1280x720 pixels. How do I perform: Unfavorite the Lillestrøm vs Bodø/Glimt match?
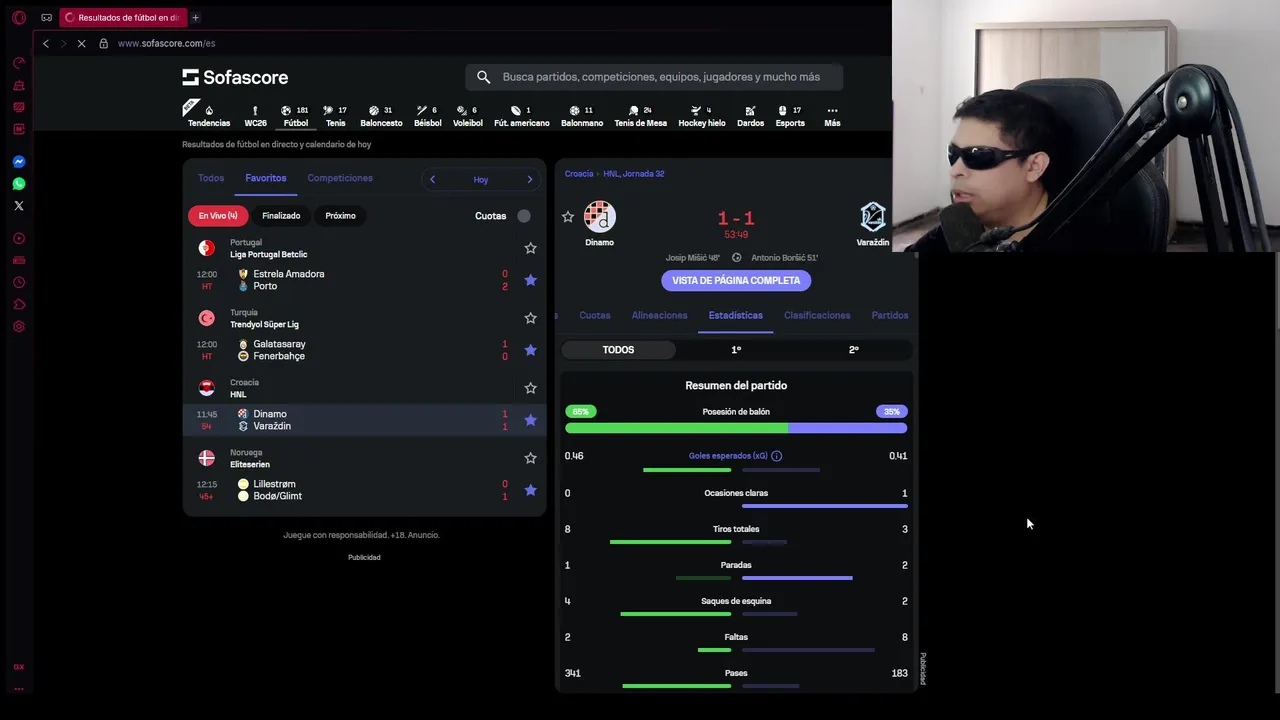531,490
